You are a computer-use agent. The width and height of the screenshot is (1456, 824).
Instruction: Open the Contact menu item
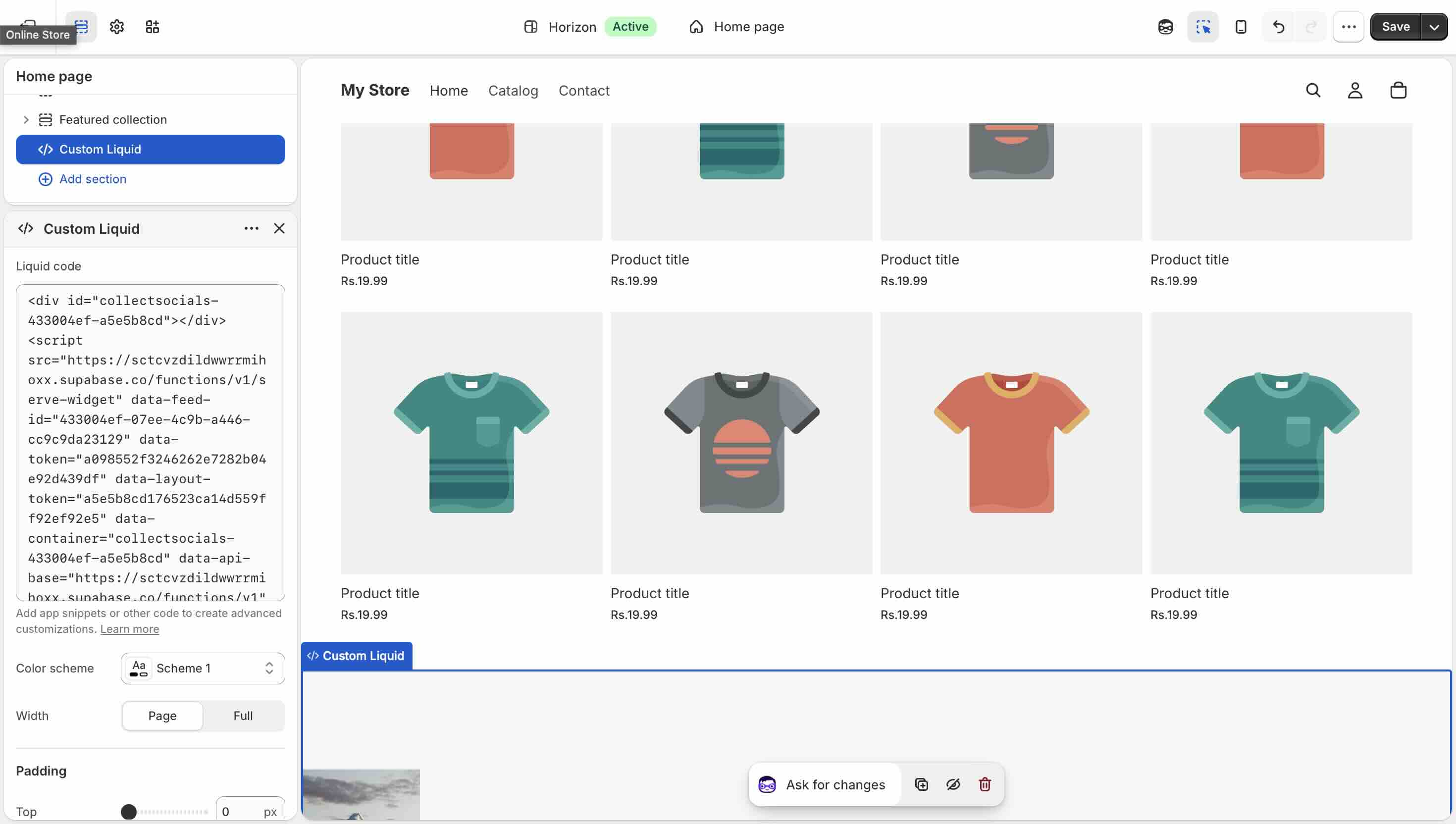pyautogui.click(x=584, y=91)
